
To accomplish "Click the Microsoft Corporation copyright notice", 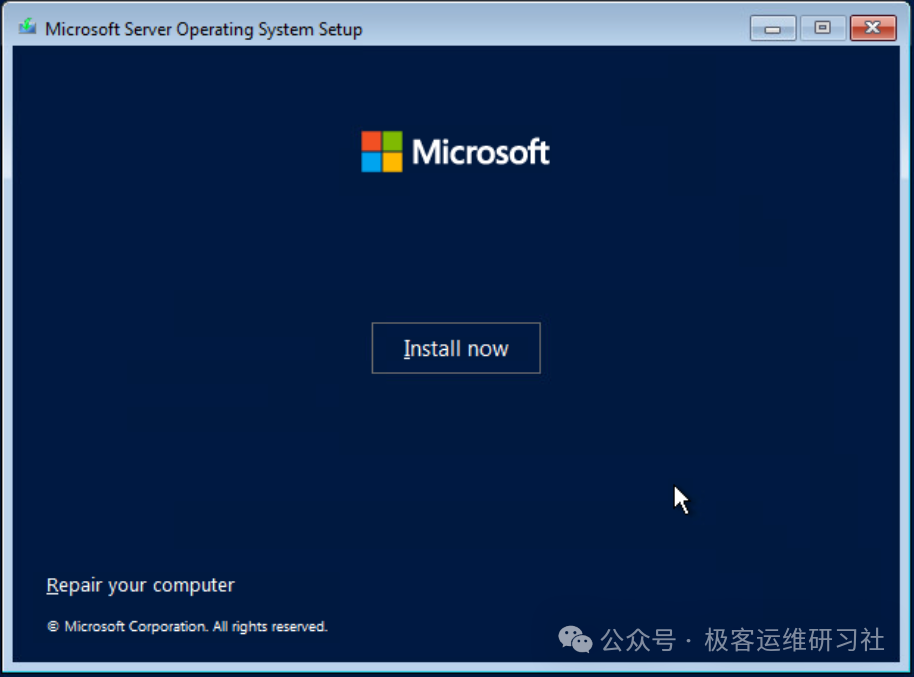I will 188,626.
